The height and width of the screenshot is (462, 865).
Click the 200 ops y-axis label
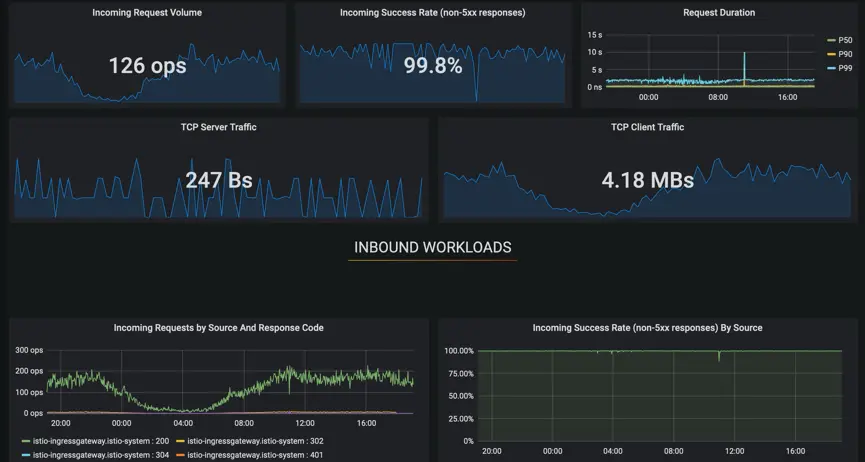tap(29, 371)
